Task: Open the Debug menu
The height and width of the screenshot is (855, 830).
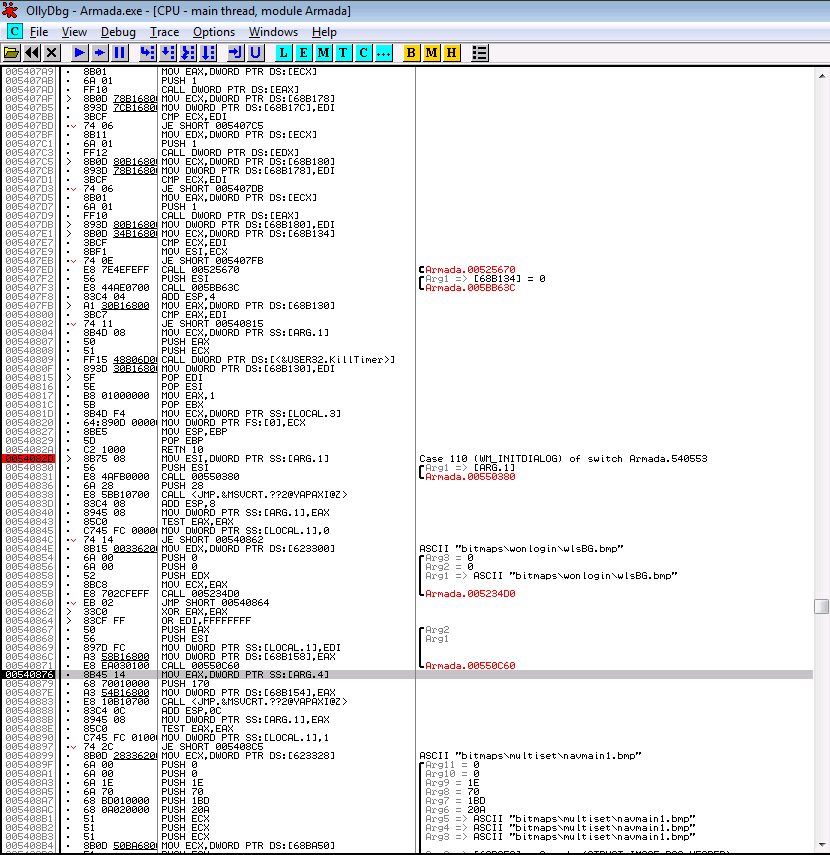Action: click(x=118, y=32)
